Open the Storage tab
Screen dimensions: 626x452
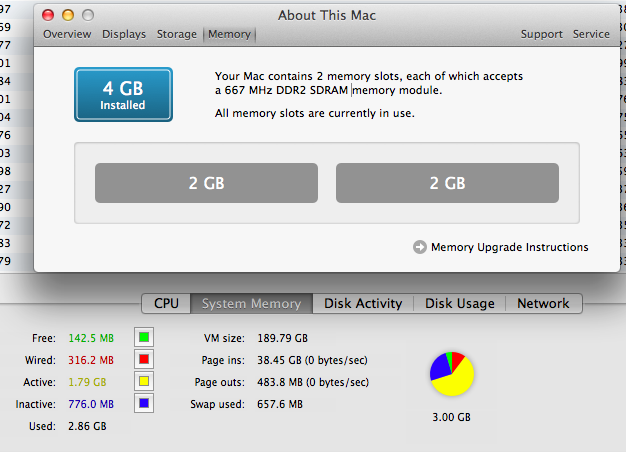tap(176, 34)
